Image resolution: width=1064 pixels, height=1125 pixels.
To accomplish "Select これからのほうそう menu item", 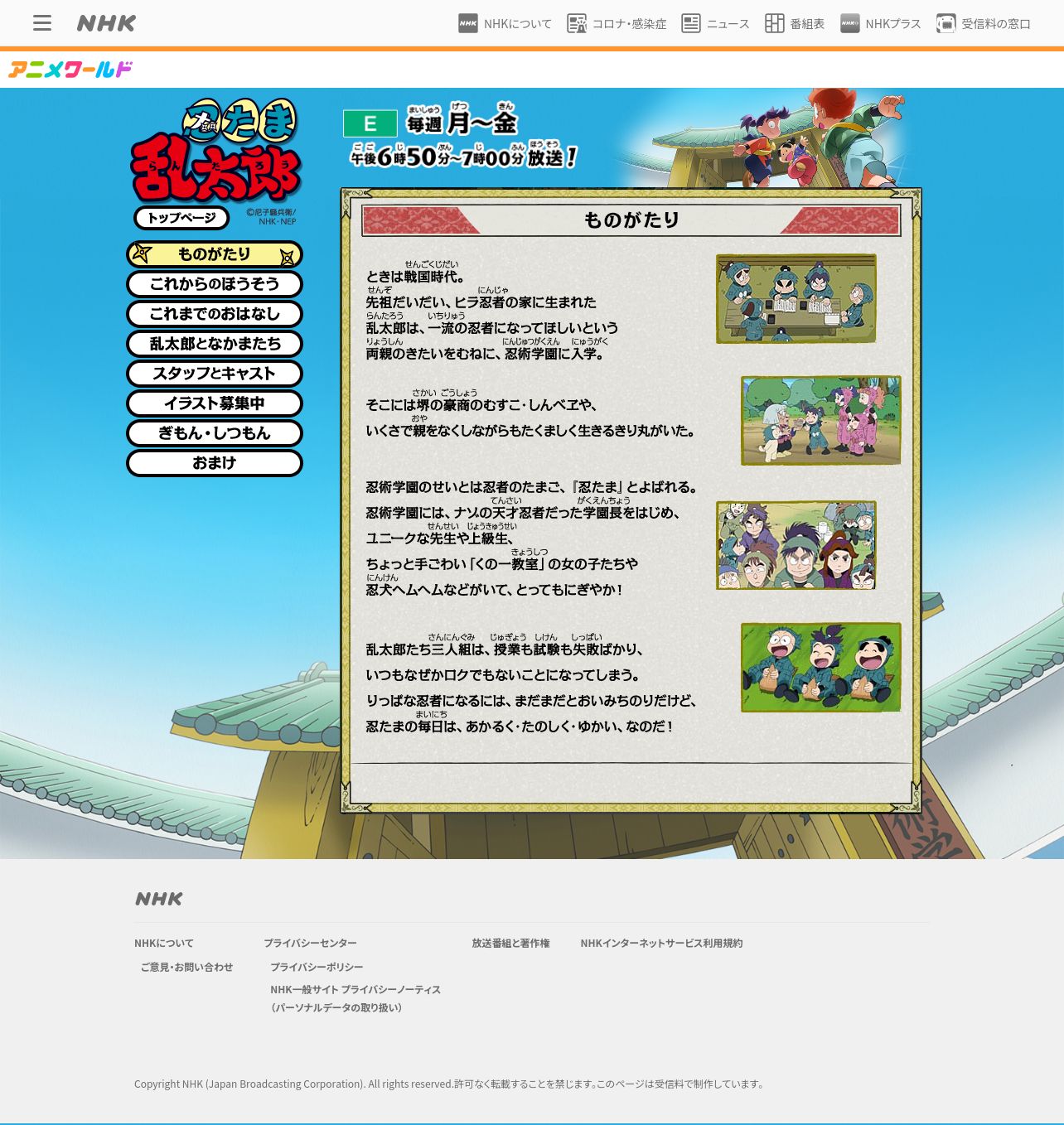I will click(215, 284).
